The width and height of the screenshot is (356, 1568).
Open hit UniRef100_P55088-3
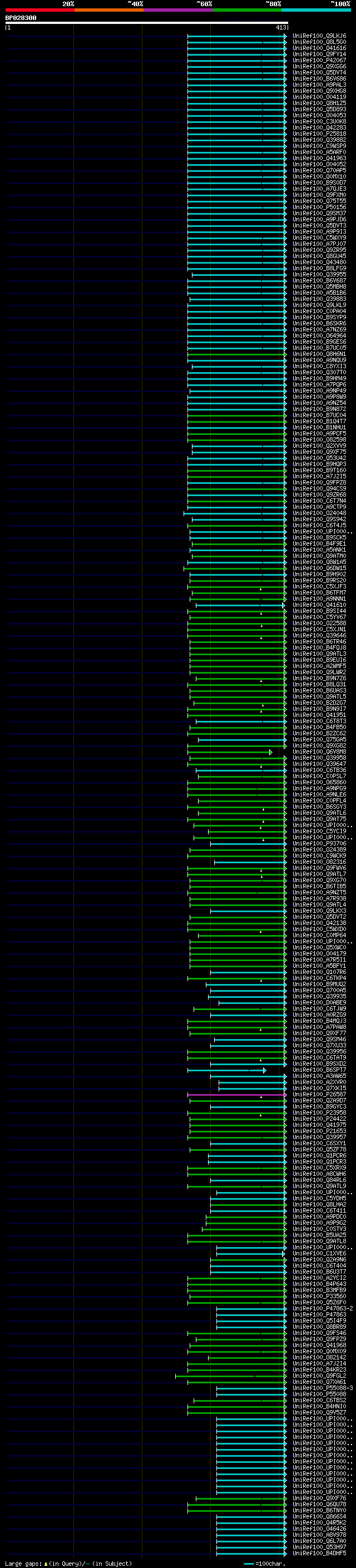tap(322, 1388)
